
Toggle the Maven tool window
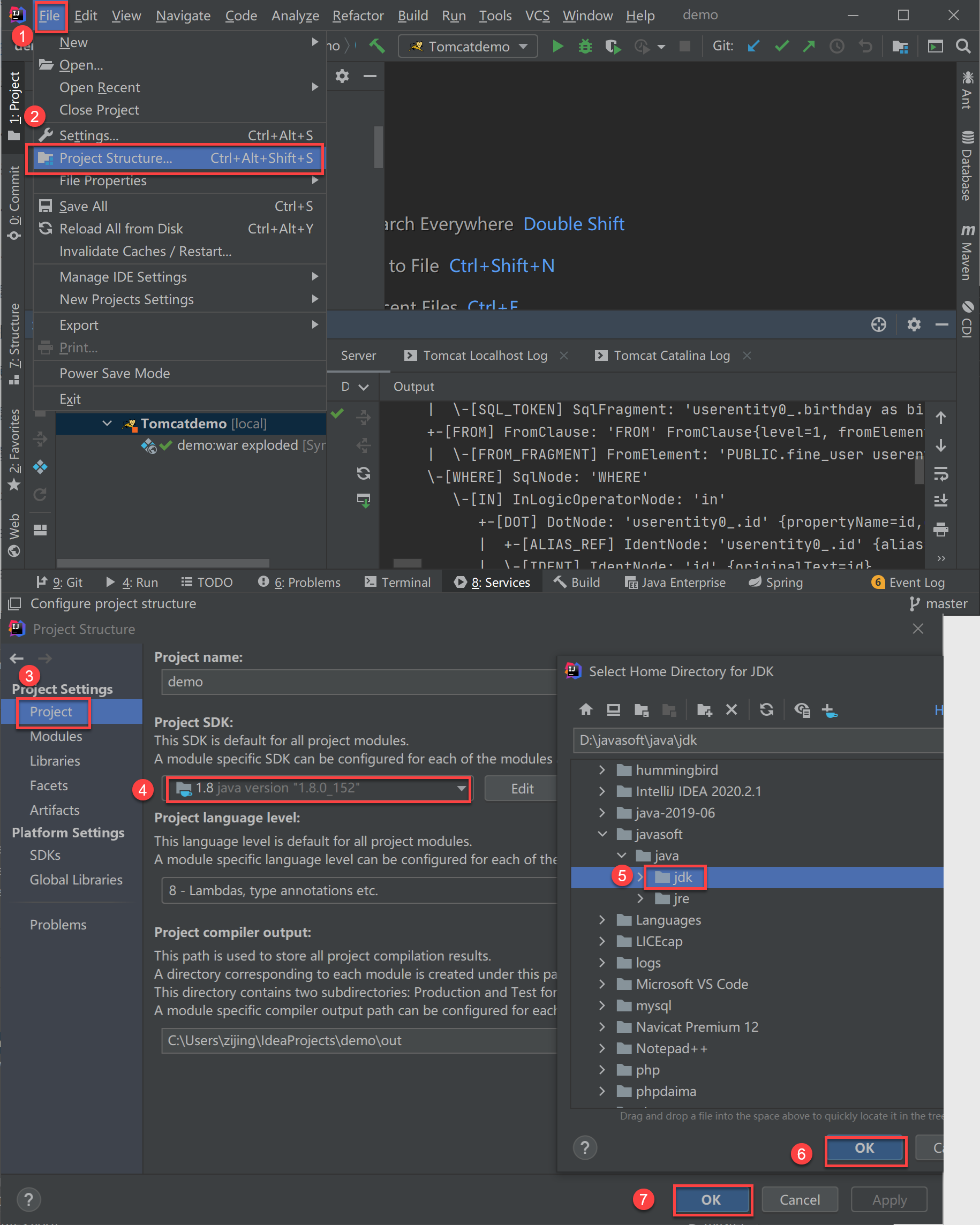967,252
